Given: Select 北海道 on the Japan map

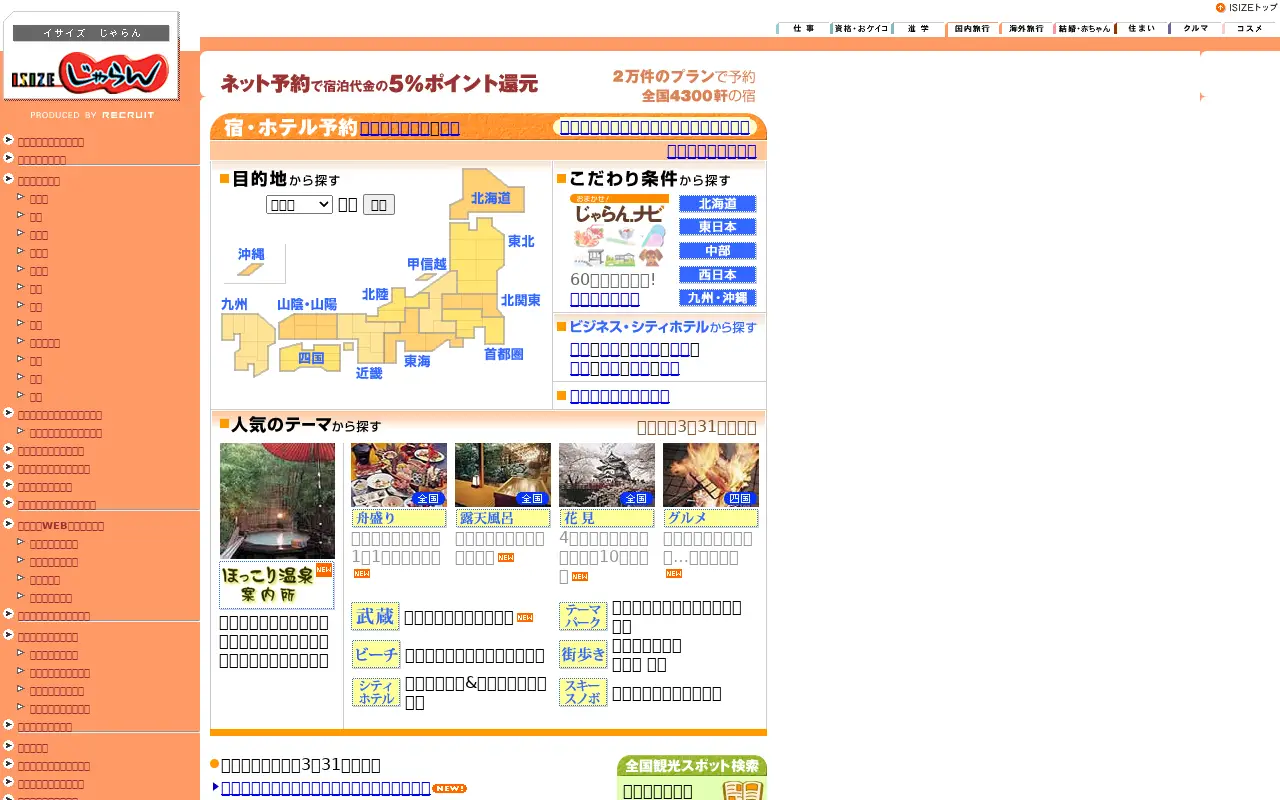Looking at the screenshot, I should [x=490, y=198].
